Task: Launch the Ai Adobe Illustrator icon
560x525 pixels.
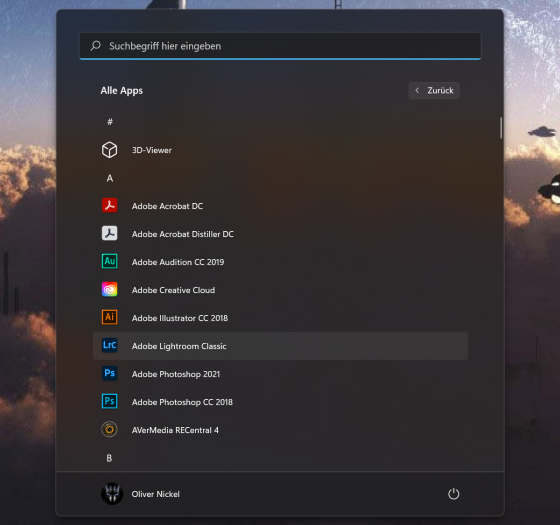Action: tap(109, 318)
